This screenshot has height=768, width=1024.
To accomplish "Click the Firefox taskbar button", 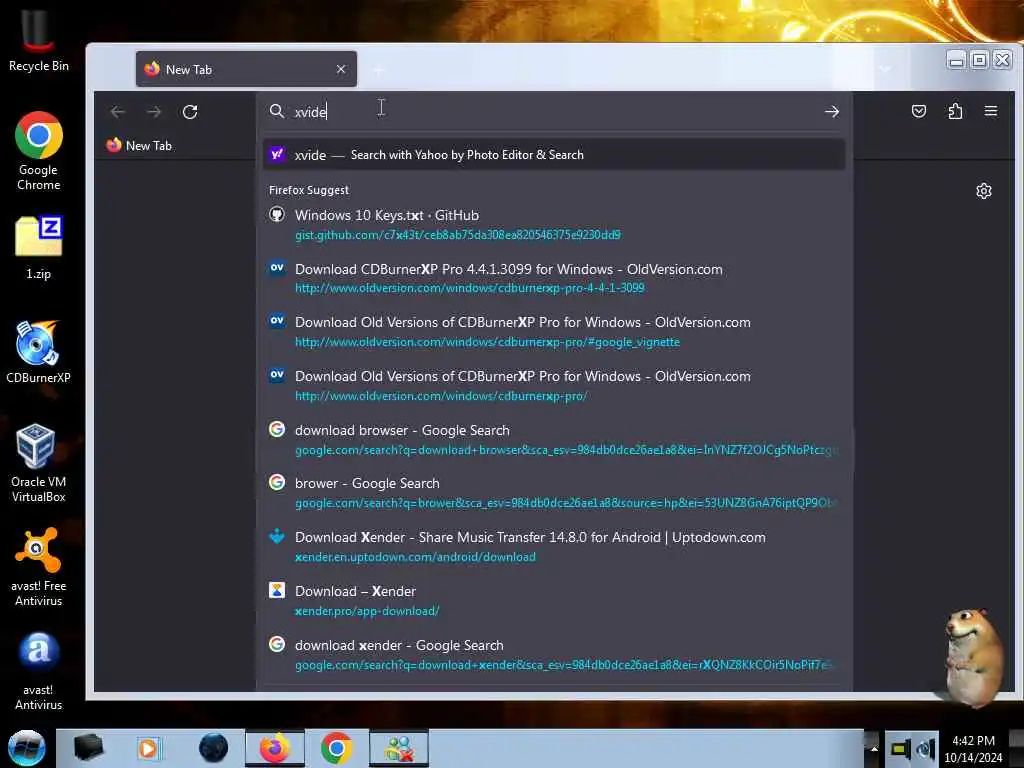I will [275, 748].
